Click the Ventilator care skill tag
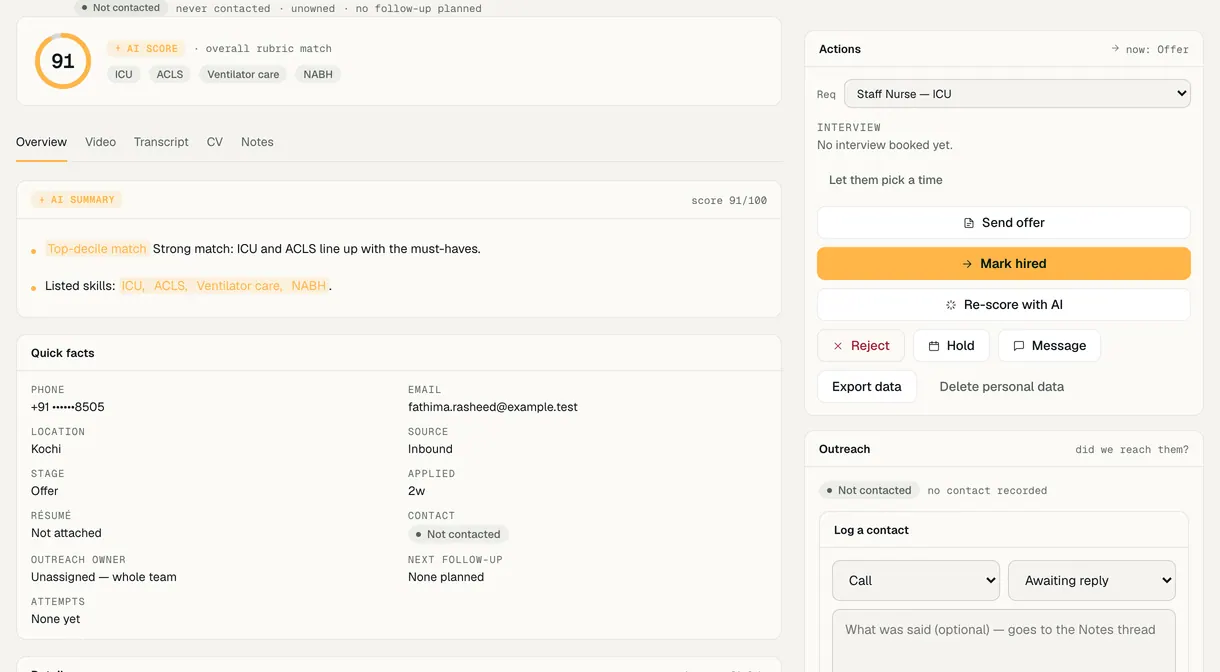Screen dimensions: 1220x672 click(x=243, y=74)
